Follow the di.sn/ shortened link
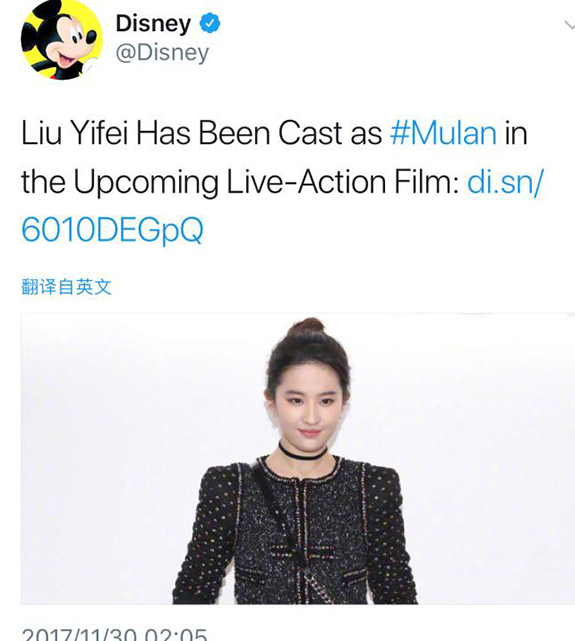This screenshot has width=575, height=641. (505, 182)
